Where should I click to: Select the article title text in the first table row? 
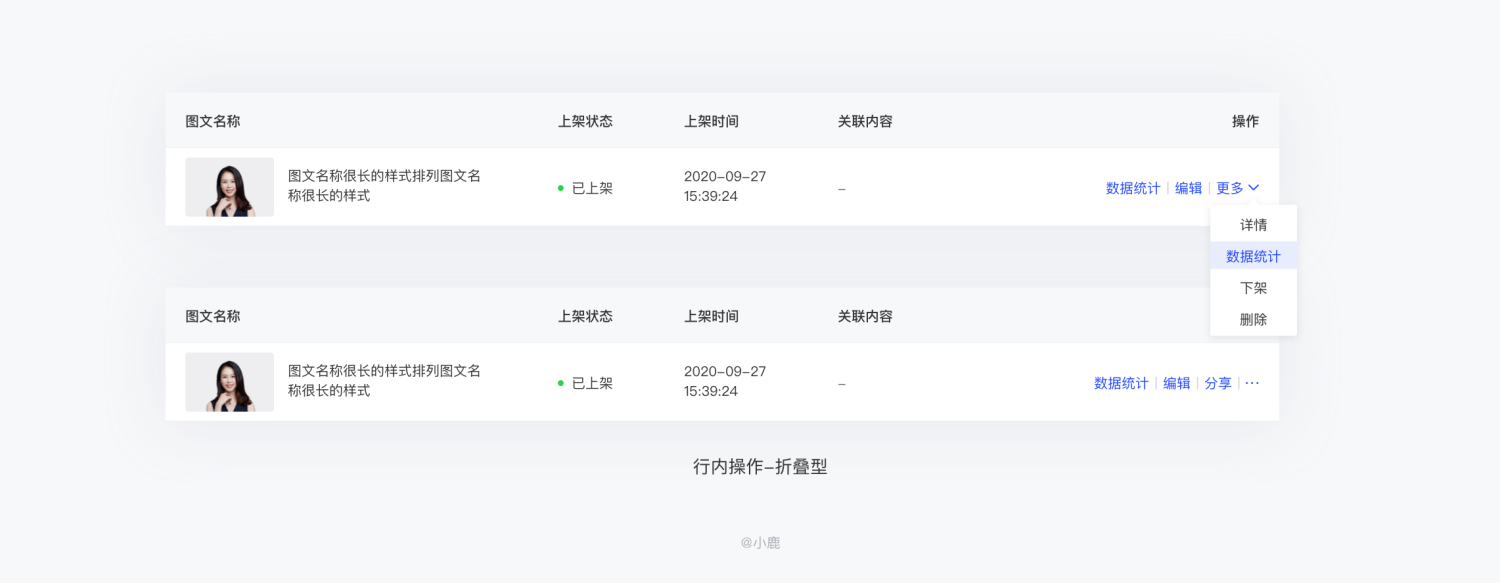[x=384, y=186]
